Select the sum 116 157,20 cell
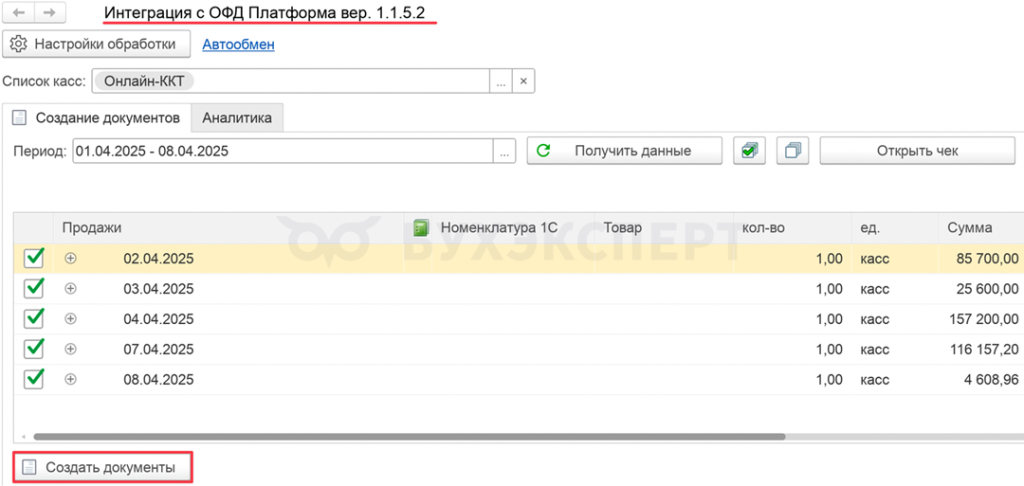The image size is (1024, 486). [982, 349]
